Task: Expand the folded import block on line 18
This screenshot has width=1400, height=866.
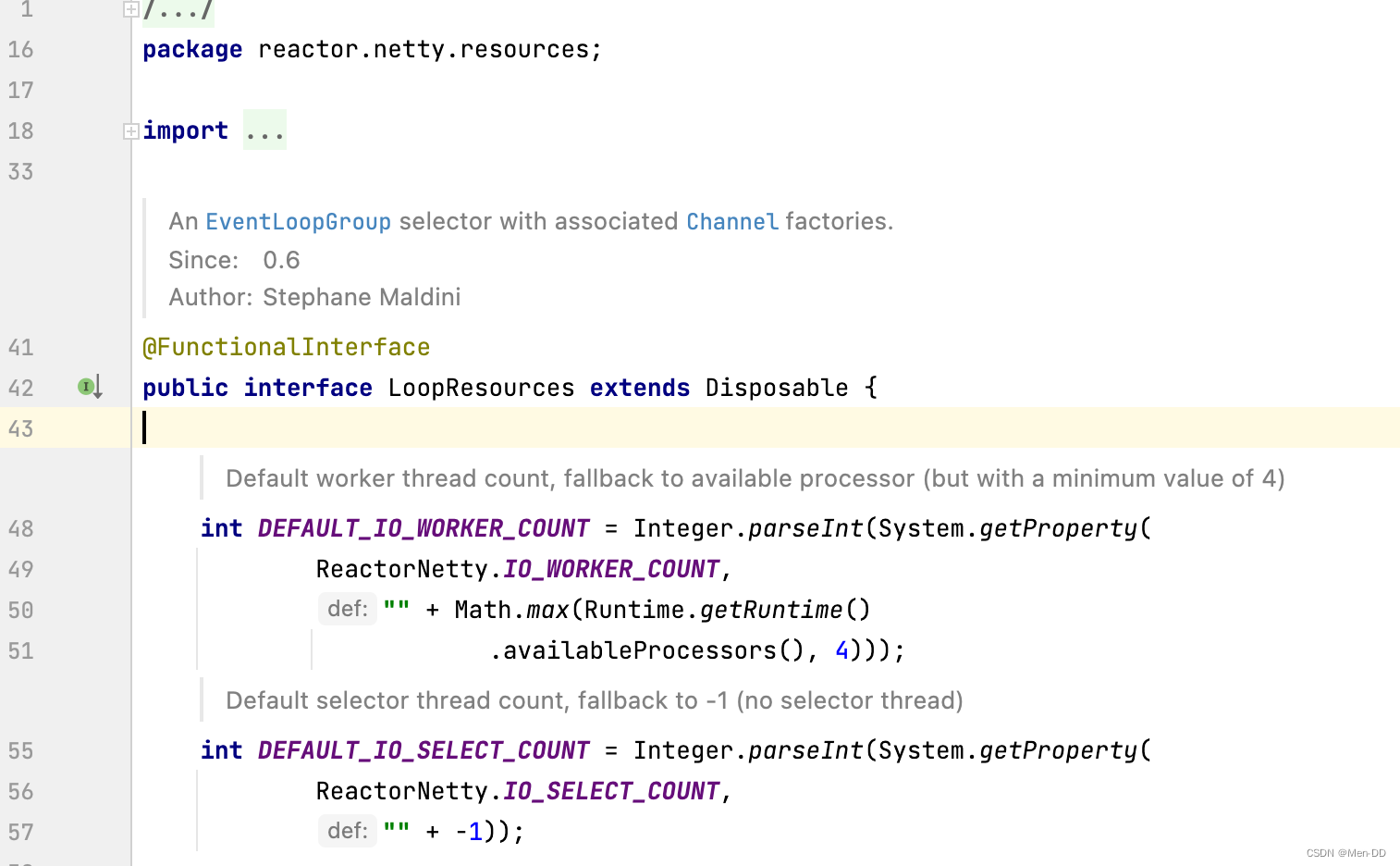Action: 131,131
